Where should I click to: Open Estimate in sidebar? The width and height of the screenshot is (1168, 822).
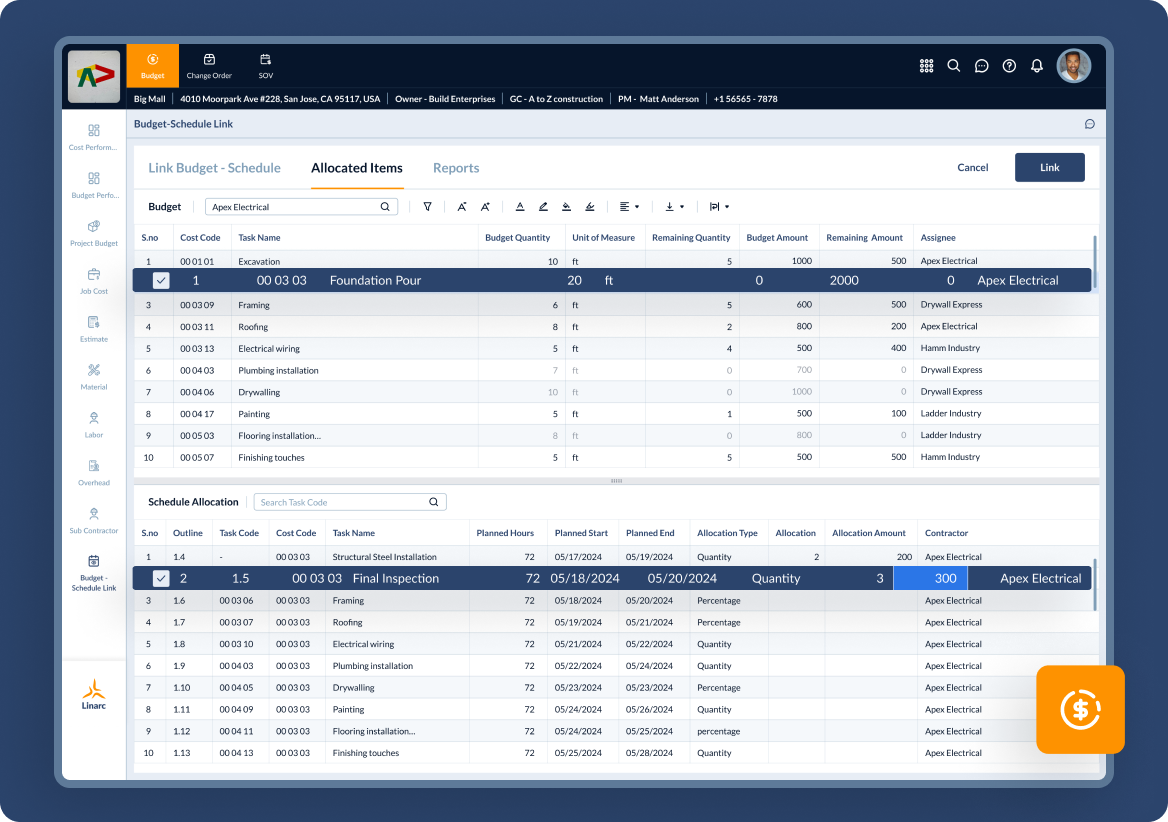point(94,328)
